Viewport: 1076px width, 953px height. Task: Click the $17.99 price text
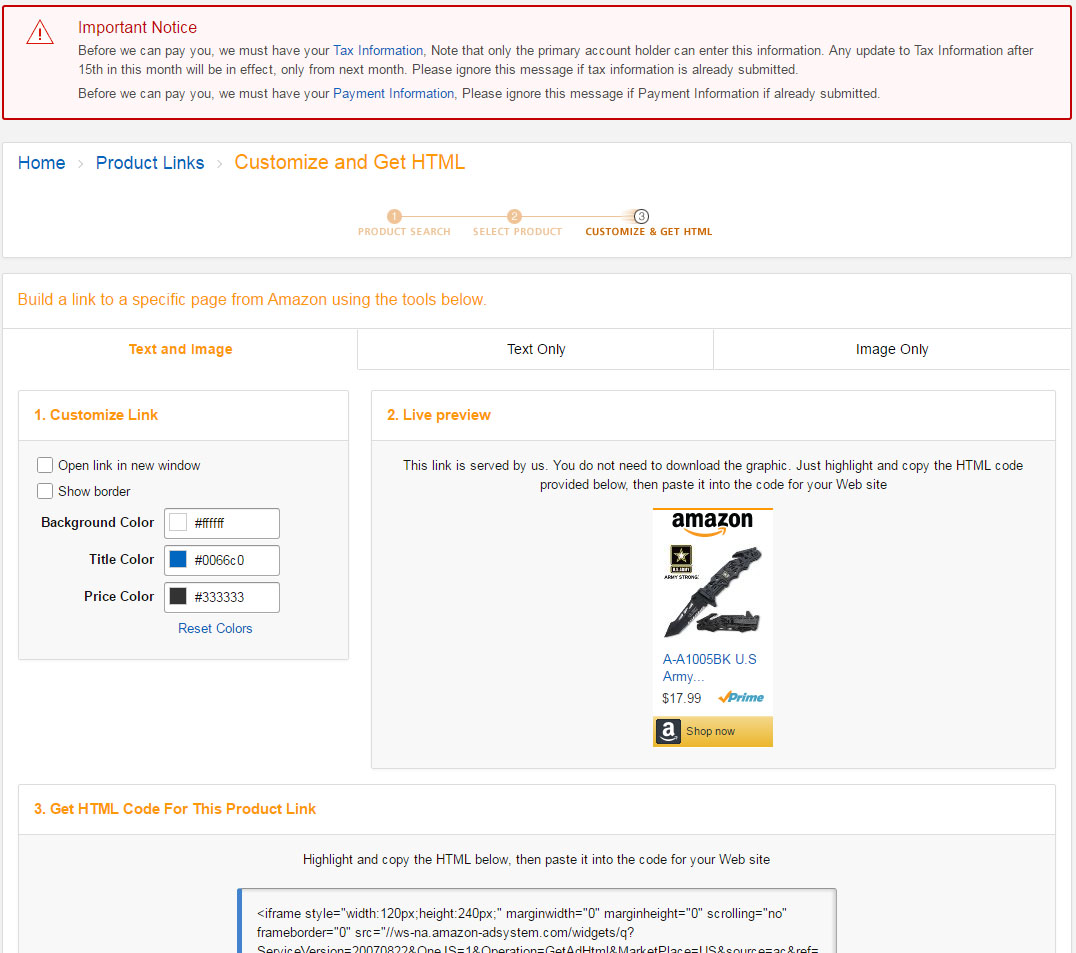(681, 698)
